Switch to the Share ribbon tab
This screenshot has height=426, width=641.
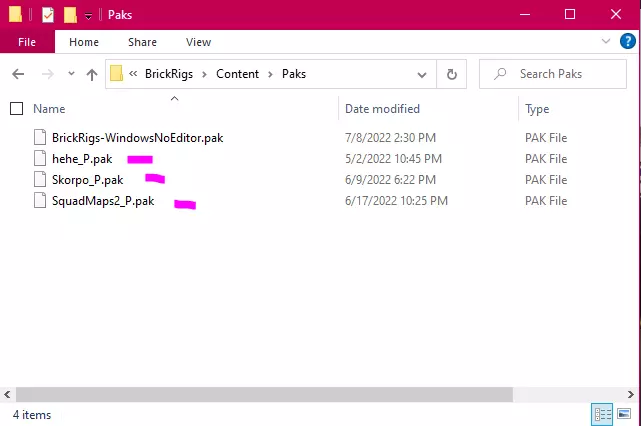coord(142,42)
